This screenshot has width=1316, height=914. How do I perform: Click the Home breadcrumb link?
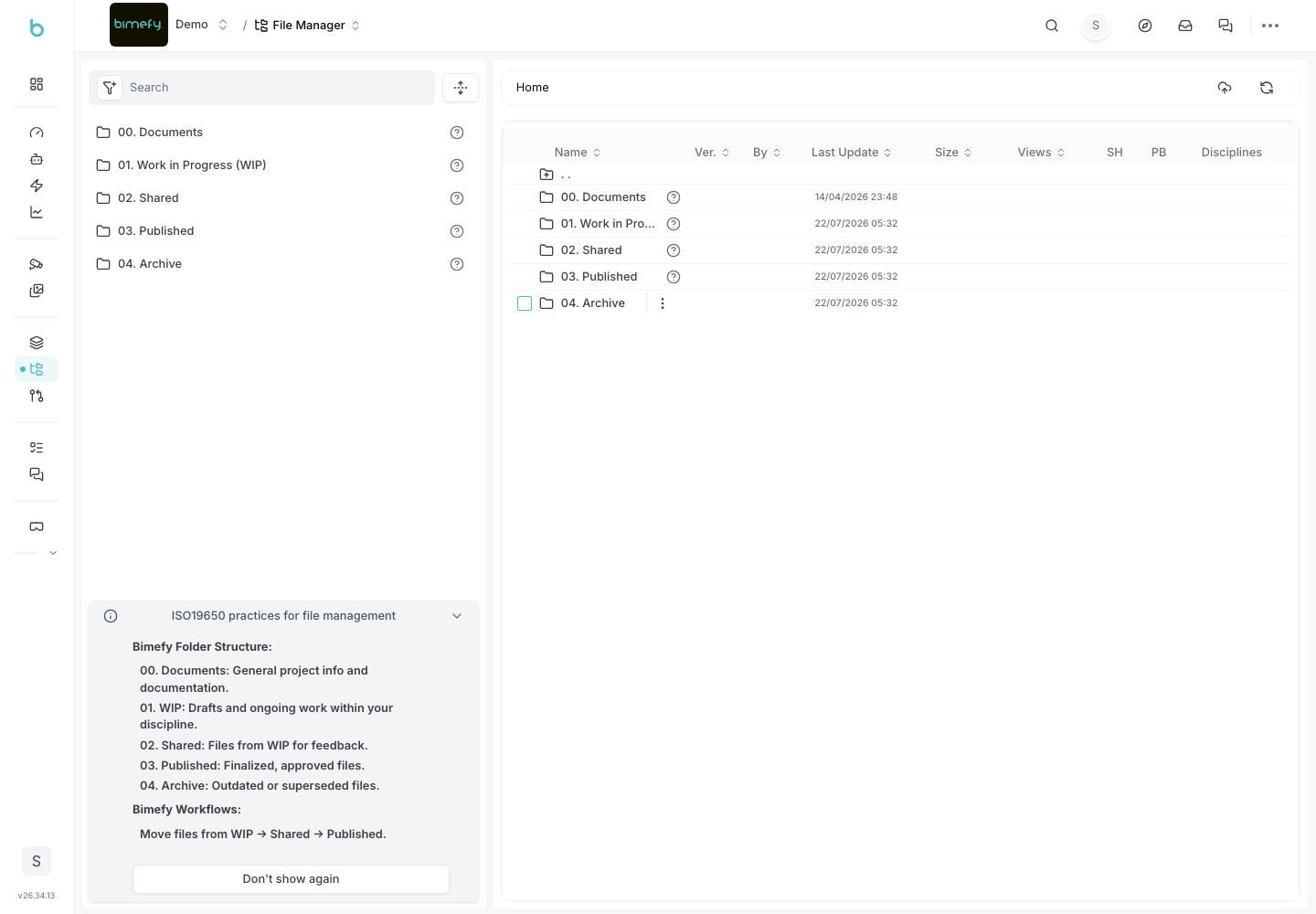point(533,88)
